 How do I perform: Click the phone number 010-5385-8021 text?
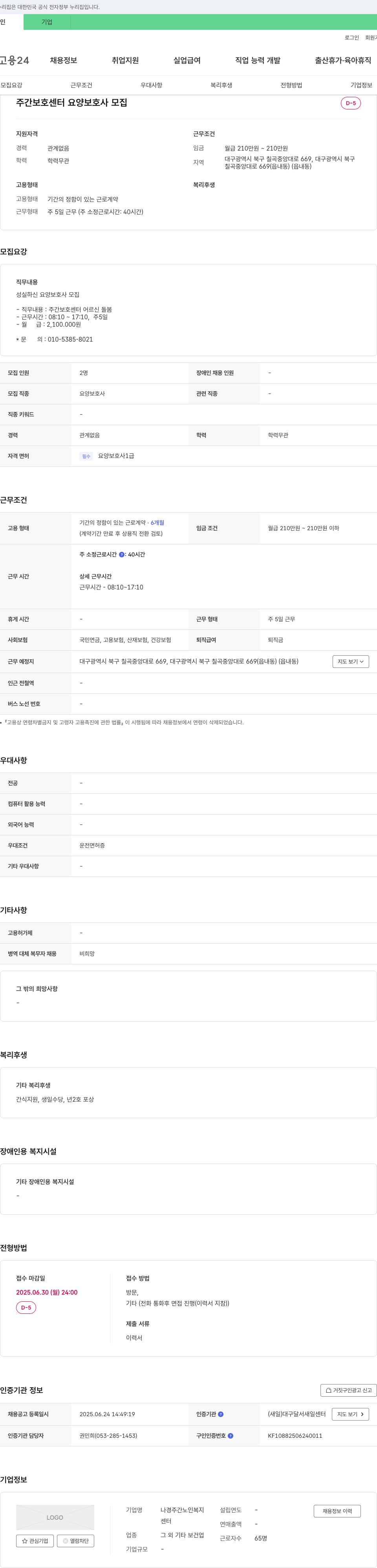70,340
